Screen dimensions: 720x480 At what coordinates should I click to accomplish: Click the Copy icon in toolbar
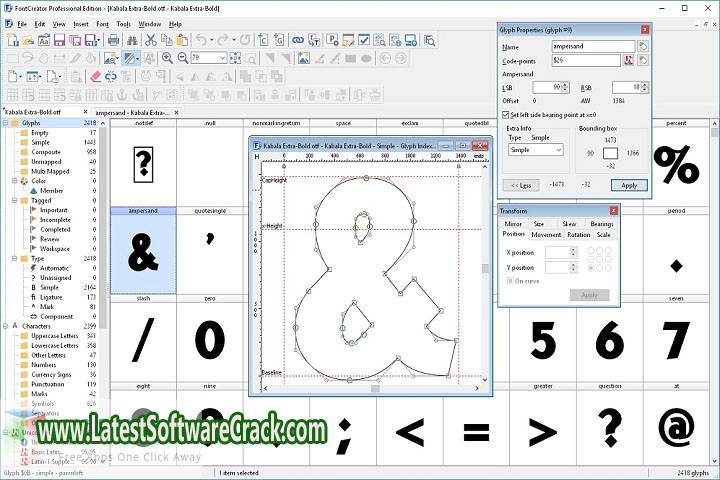167,40
